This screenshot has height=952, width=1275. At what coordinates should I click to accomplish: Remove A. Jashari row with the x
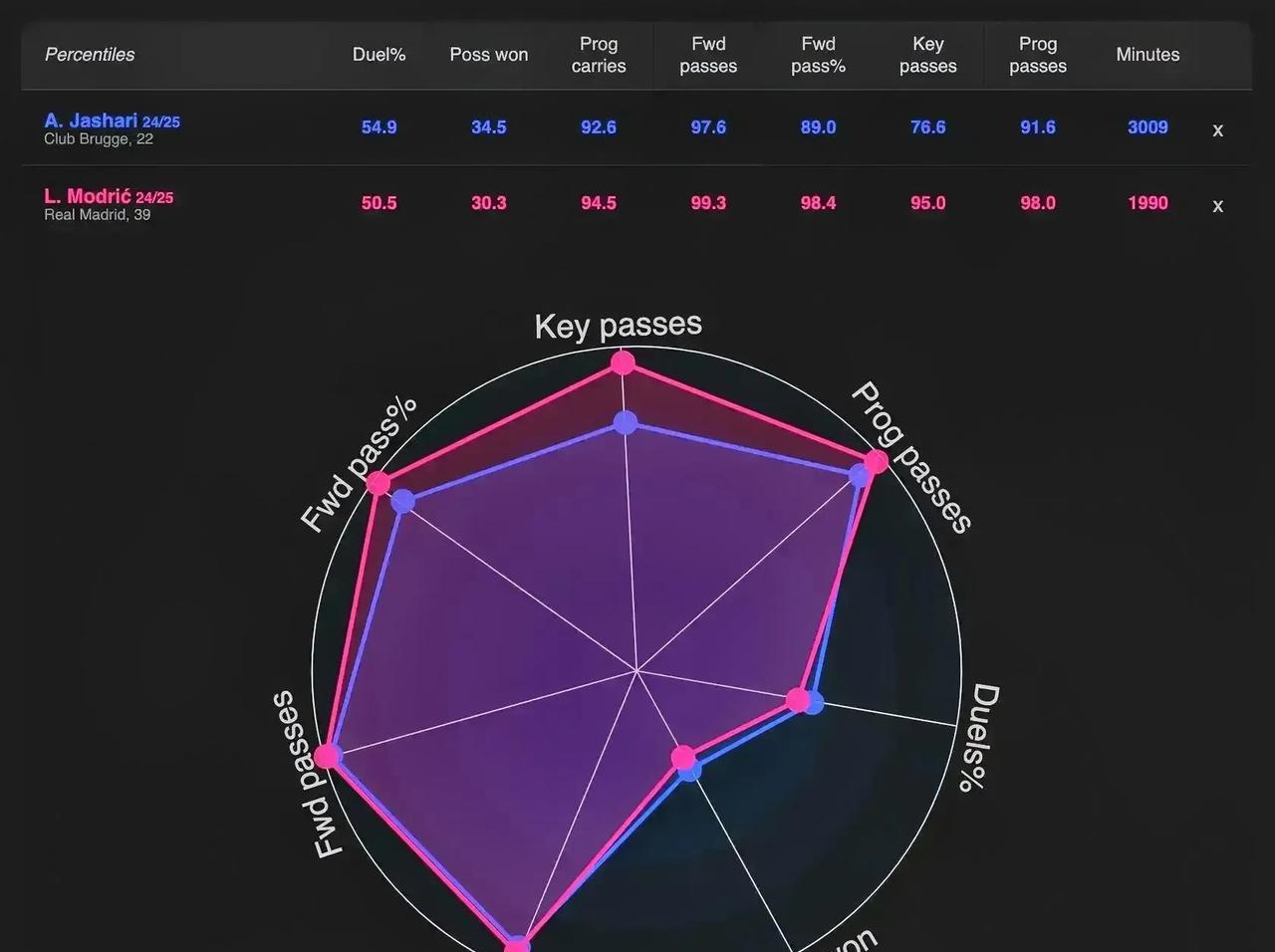click(x=1217, y=130)
